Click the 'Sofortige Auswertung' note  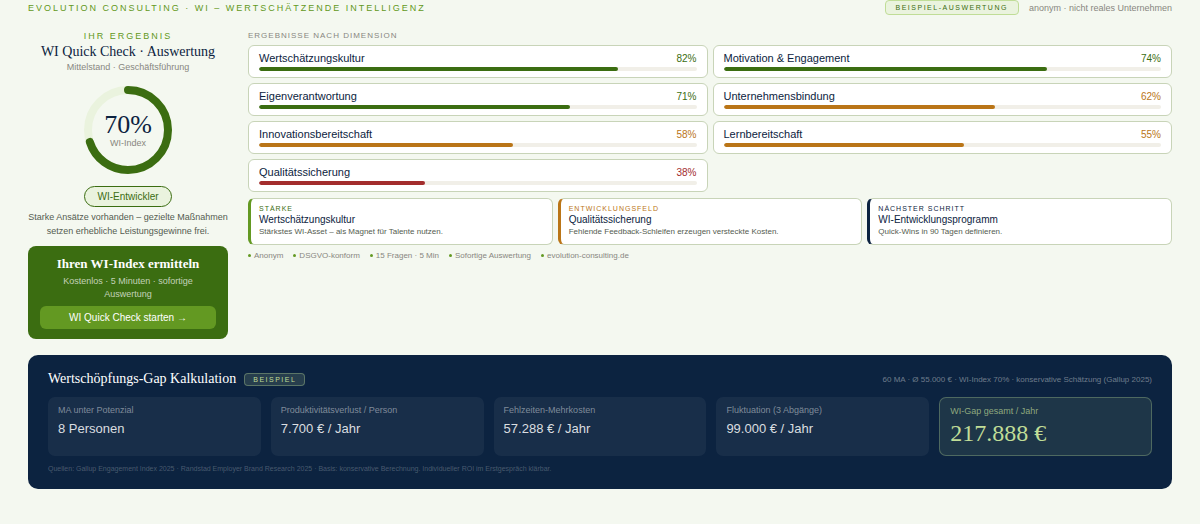pos(493,256)
